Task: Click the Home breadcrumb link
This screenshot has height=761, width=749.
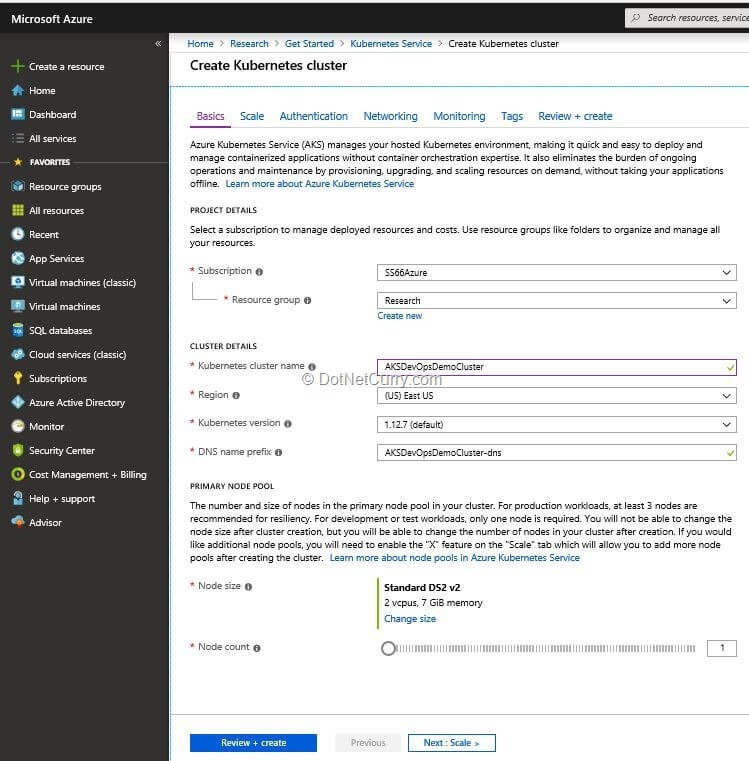Action: (200, 44)
